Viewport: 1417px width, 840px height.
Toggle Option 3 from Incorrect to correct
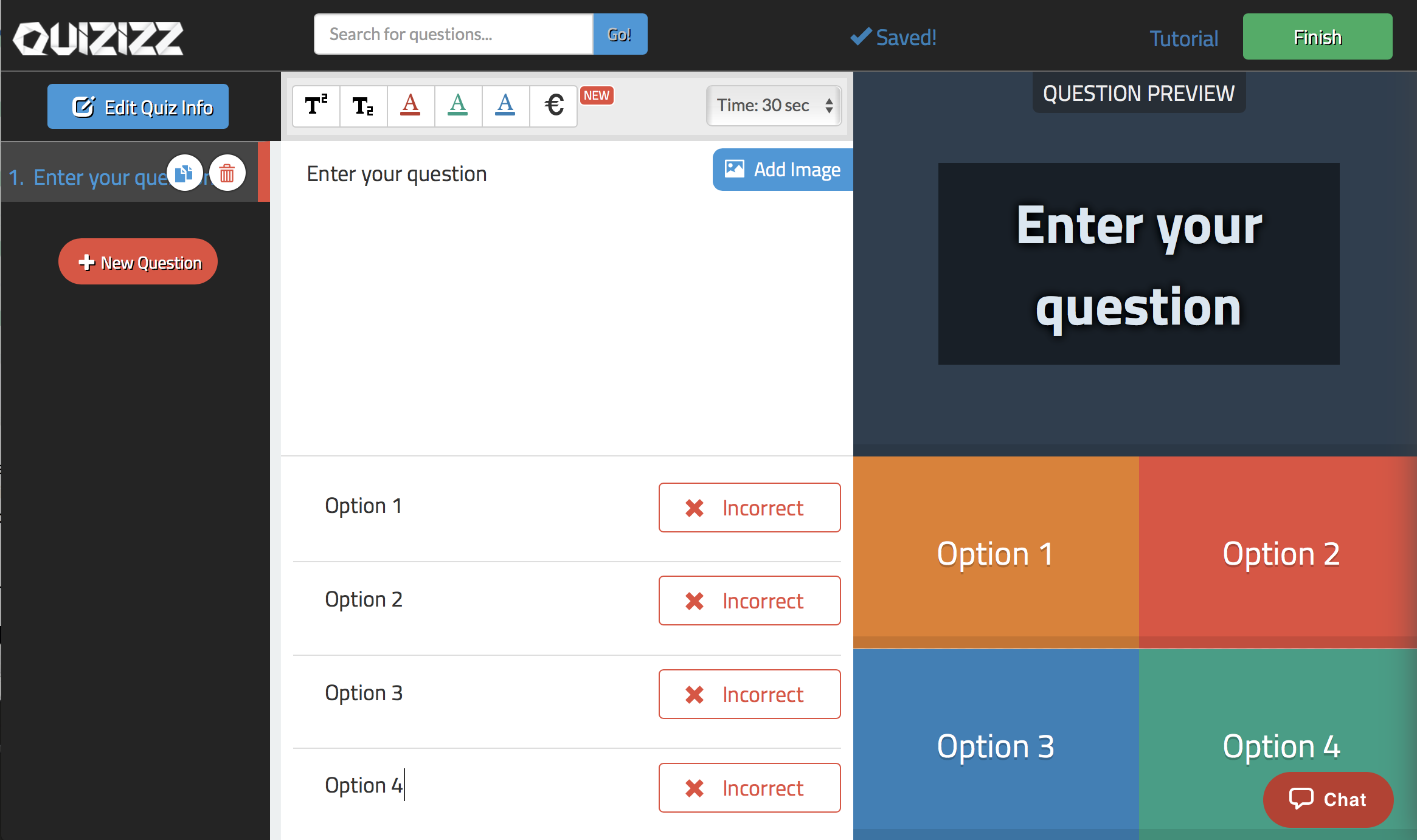tap(749, 693)
